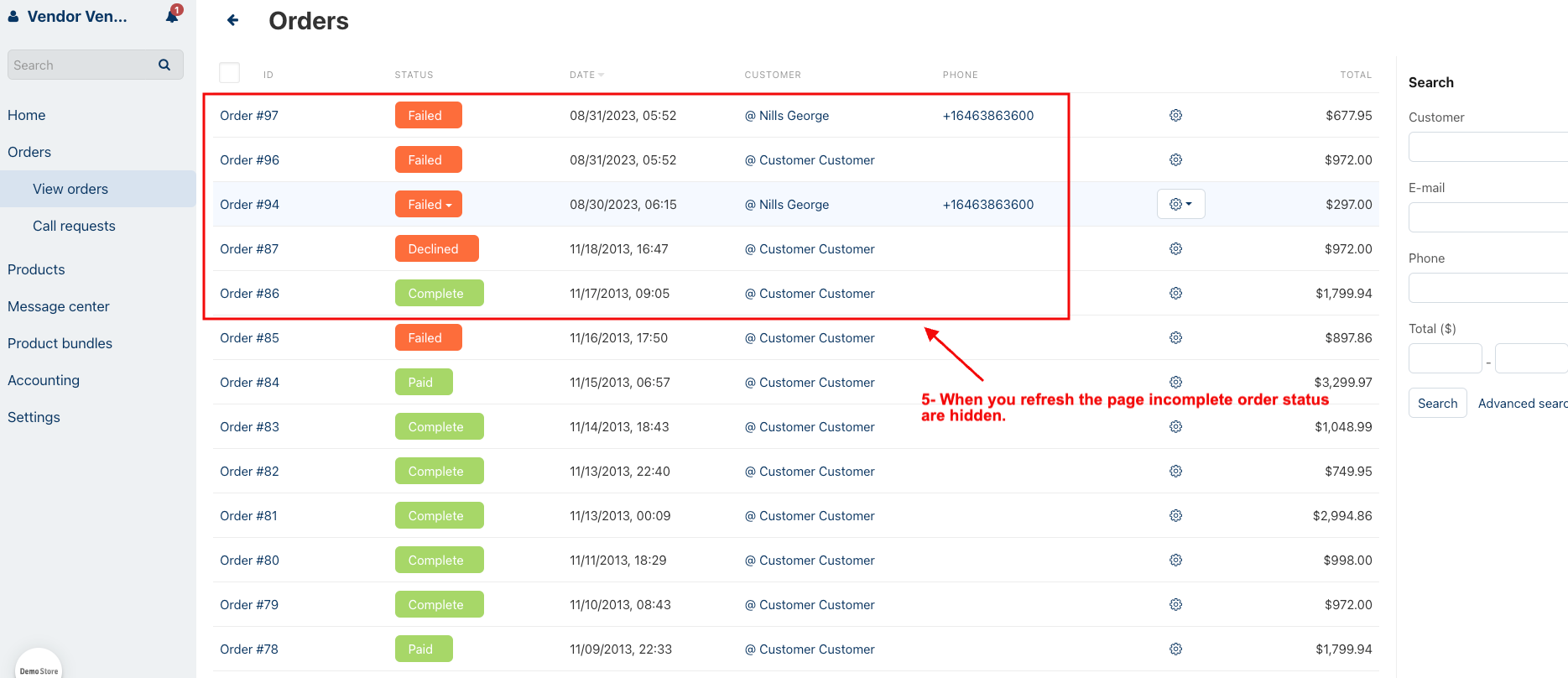Screen dimensions: 1568x678
Task: Open gear menu for Order #86
Action: tap(1175, 293)
